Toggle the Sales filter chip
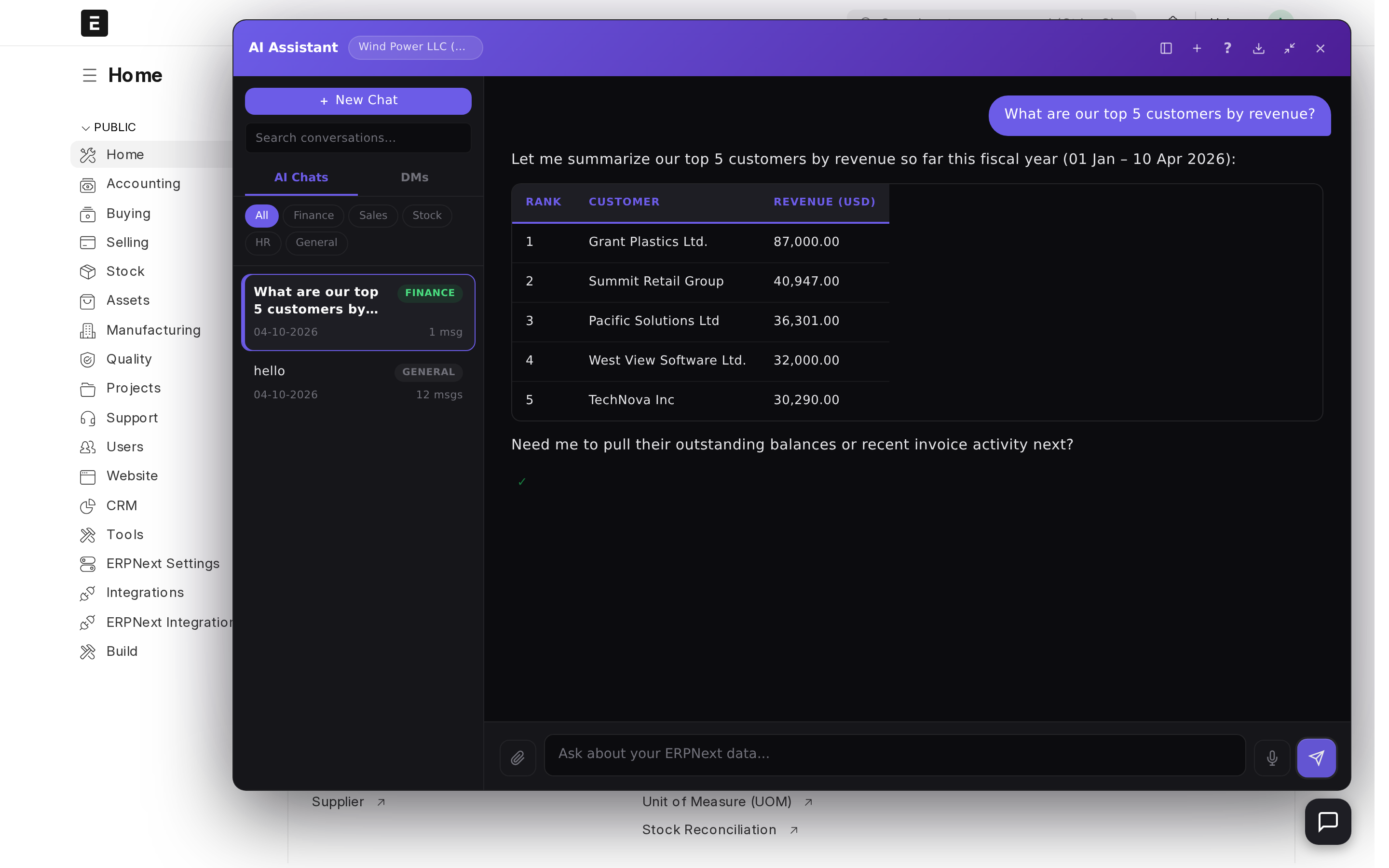 pyautogui.click(x=373, y=215)
